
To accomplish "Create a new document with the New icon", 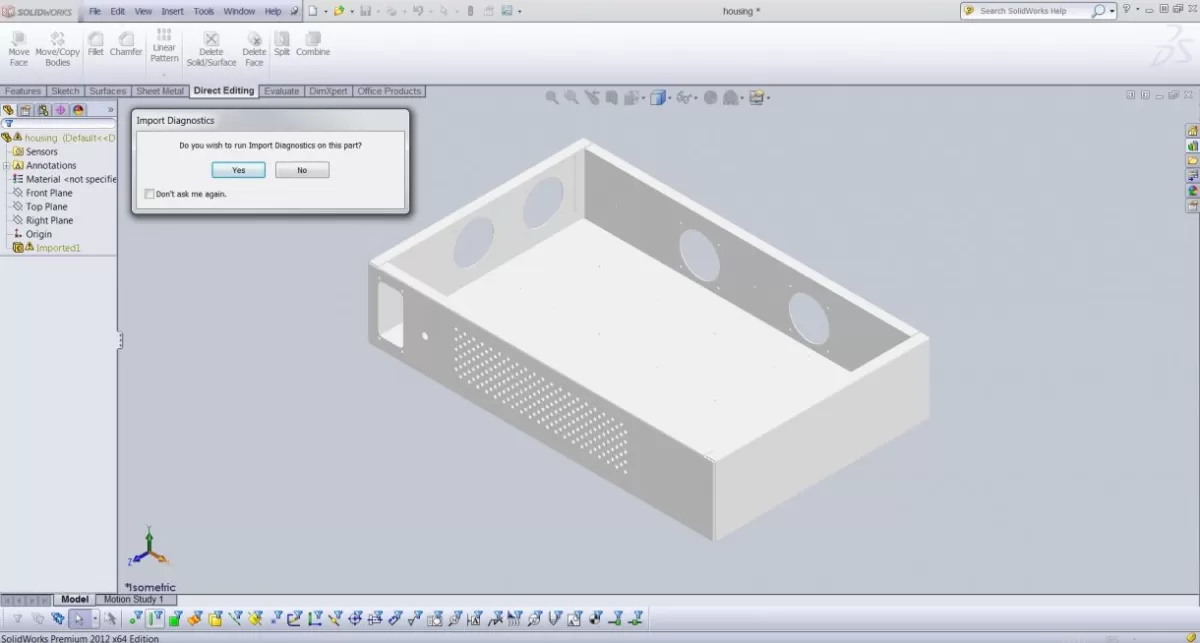I will pyautogui.click(x=313, y=11).
